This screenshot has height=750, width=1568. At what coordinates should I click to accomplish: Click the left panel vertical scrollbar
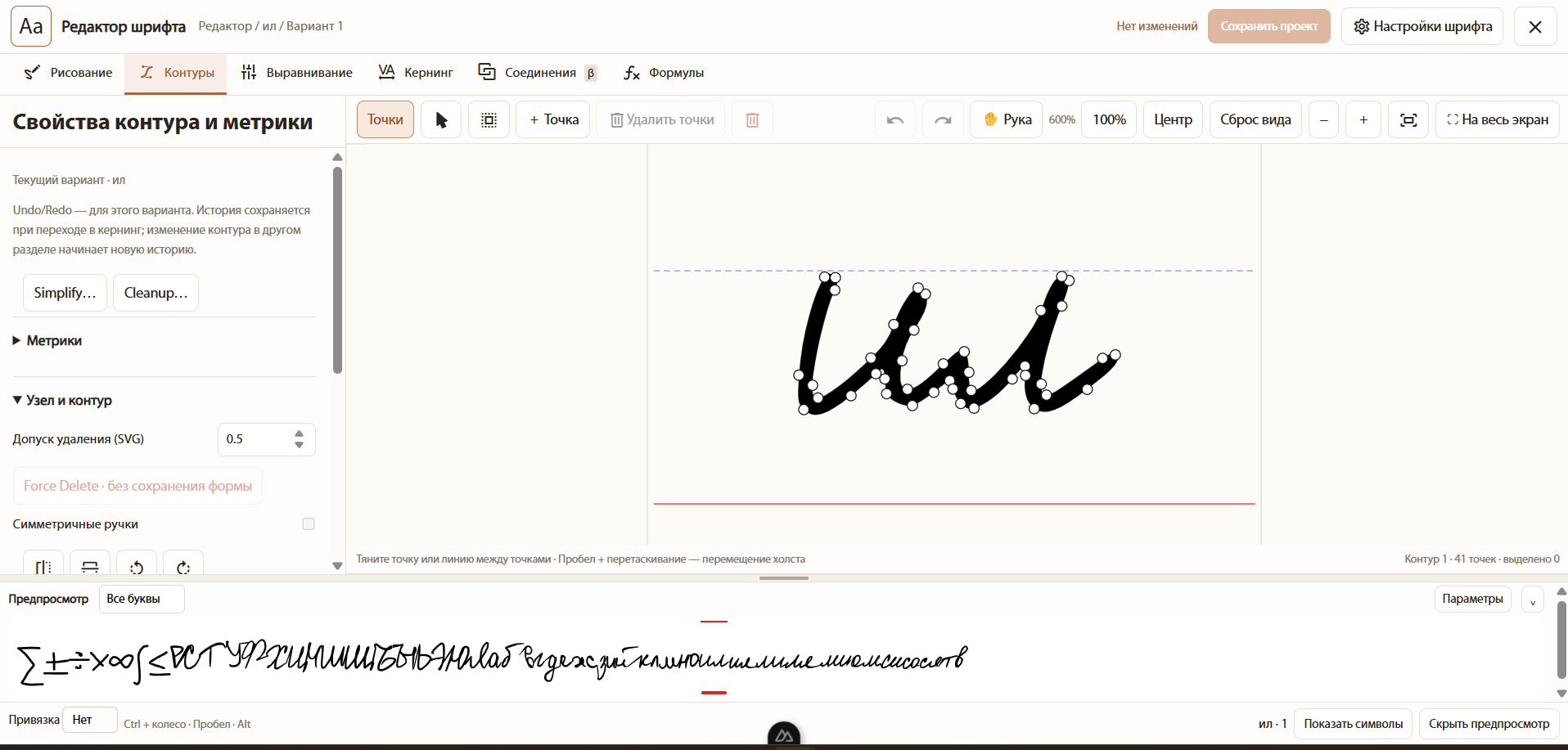click(337, 270)
